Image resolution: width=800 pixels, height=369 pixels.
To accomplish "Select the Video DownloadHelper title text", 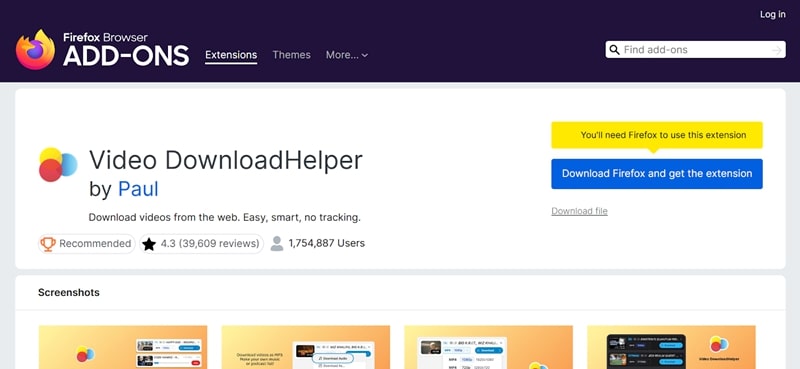I will (226, 160).
